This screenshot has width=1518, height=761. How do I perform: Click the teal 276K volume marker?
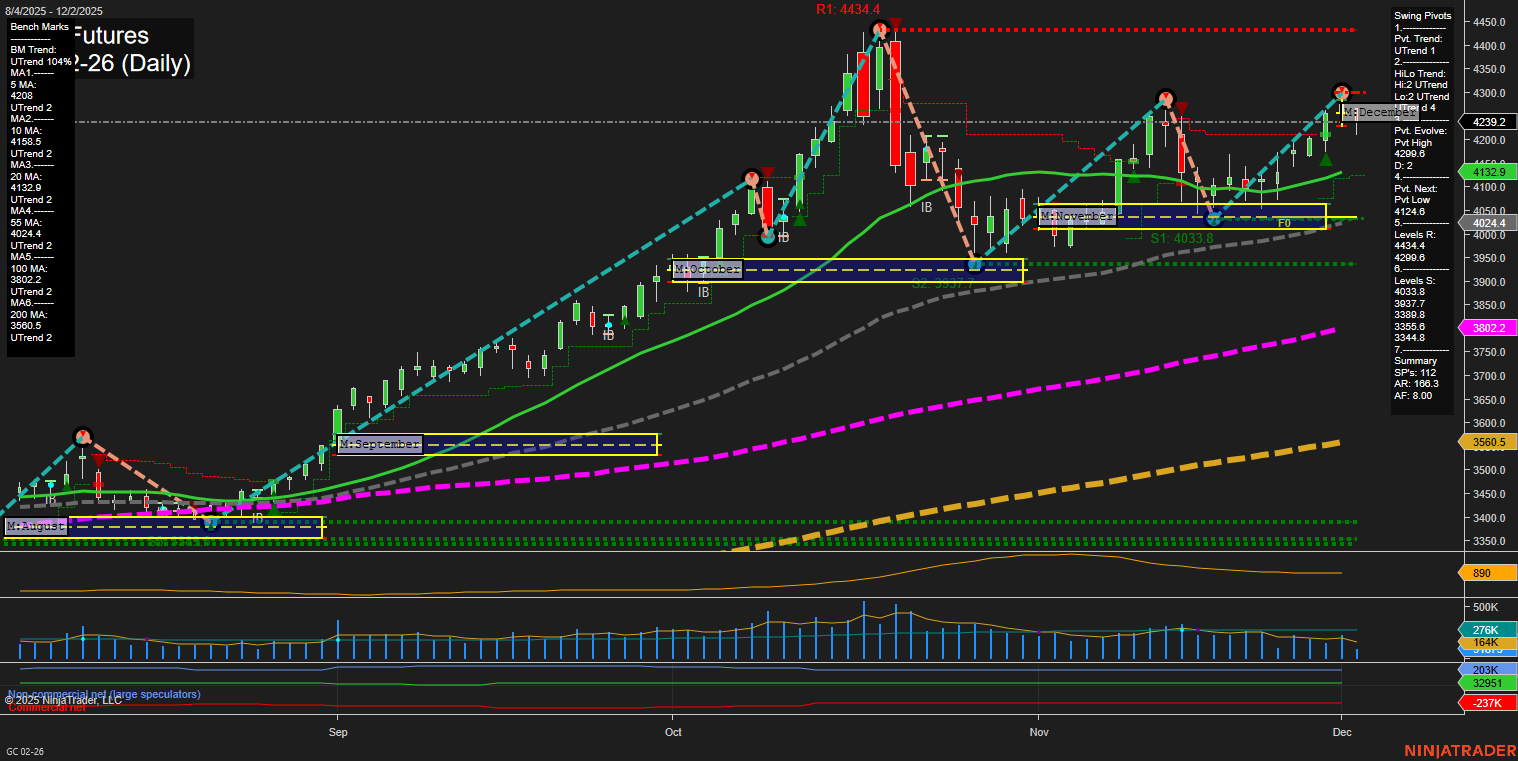click(1489, 630)
